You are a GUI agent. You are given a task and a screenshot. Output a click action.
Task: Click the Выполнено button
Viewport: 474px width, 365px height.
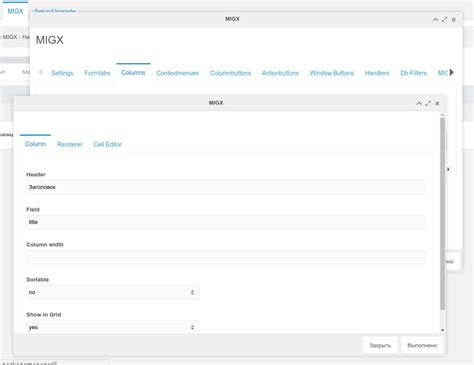(x=422, y=345)
